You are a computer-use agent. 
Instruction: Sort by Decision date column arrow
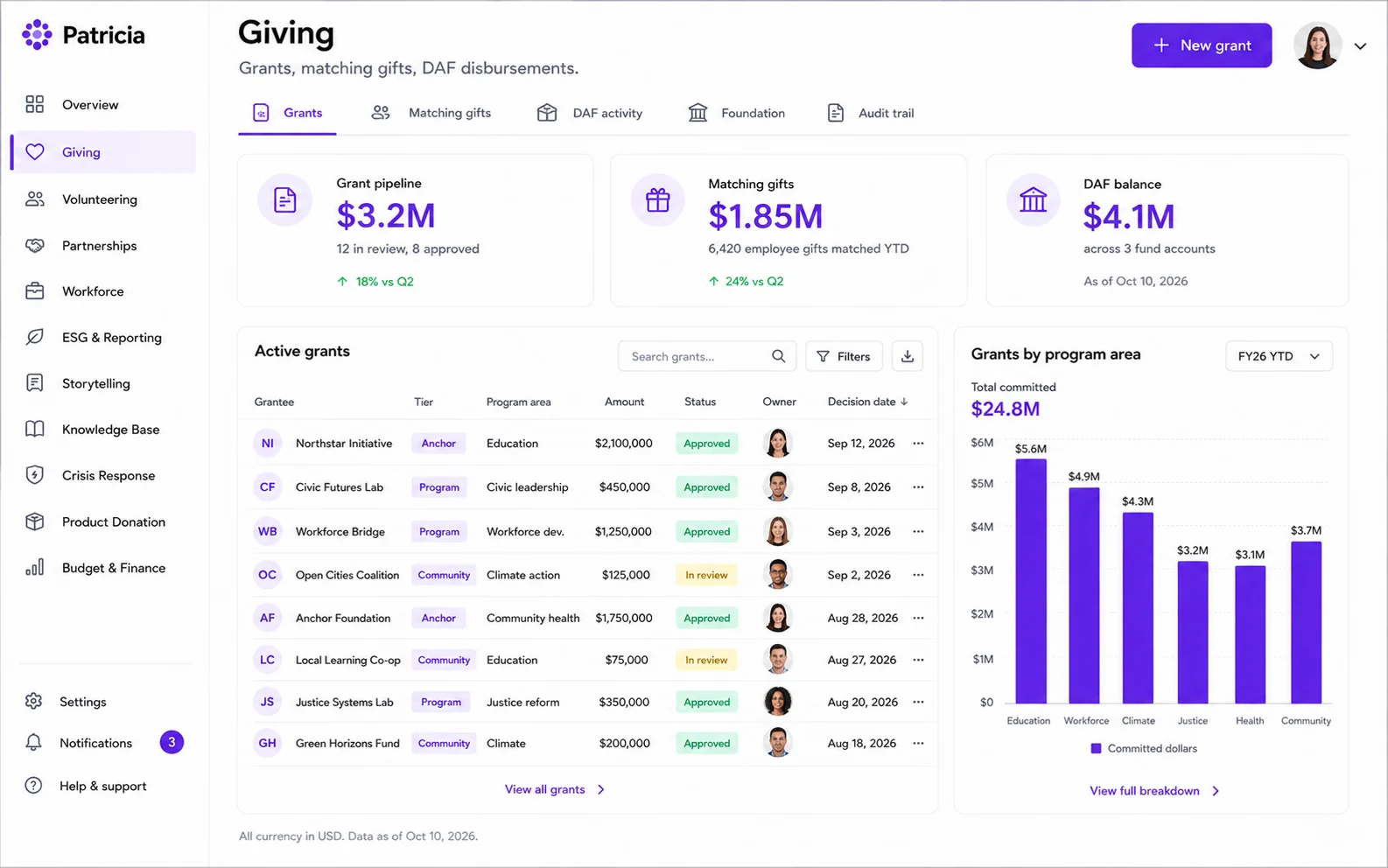click(x=904, y=402)
